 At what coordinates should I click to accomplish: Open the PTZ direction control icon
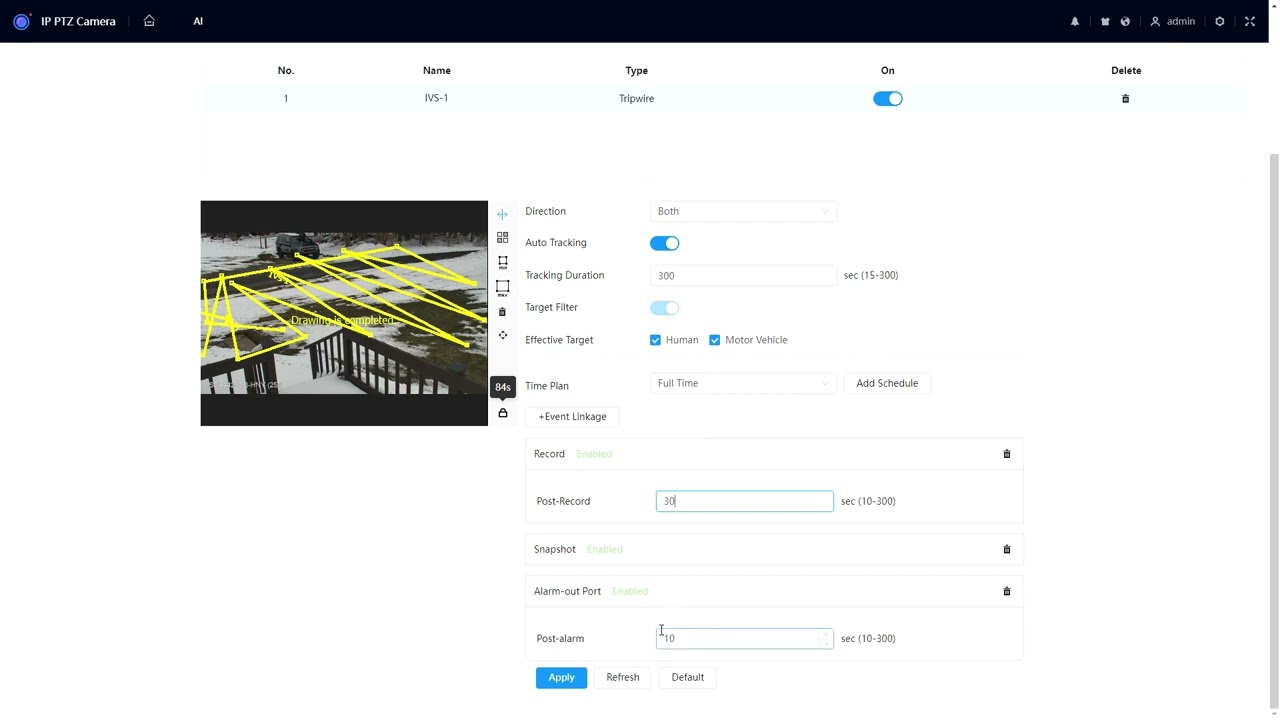(x=502, y=336)
